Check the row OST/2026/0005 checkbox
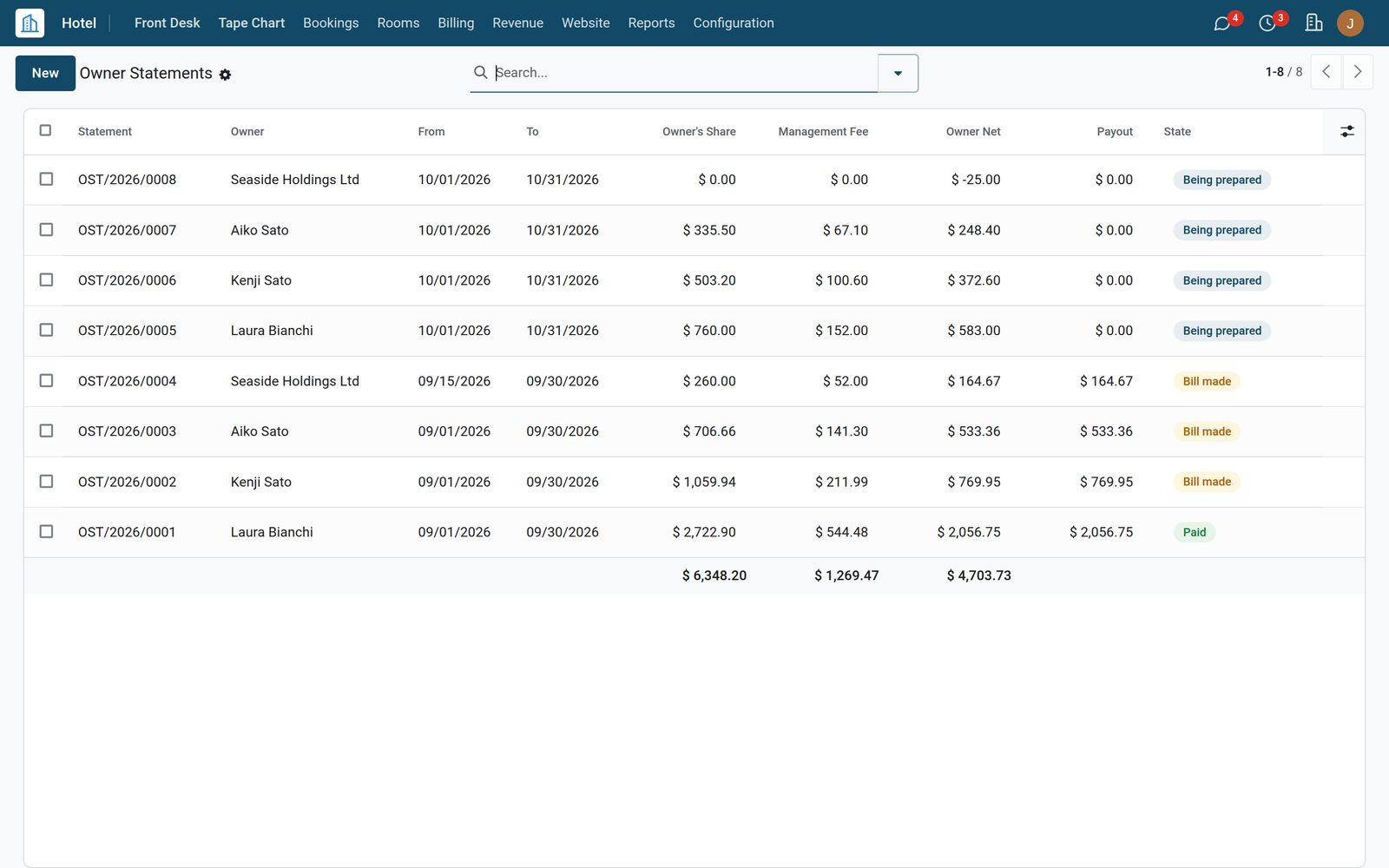 46,330
